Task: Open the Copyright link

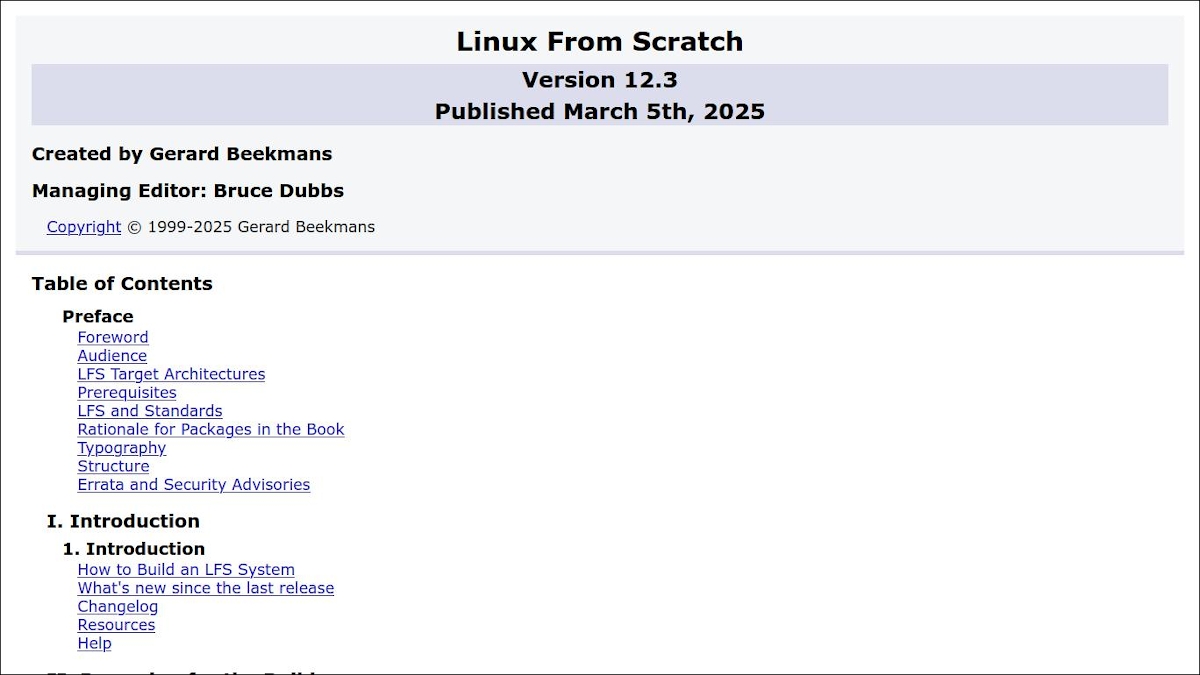Action: pos(84,227)
